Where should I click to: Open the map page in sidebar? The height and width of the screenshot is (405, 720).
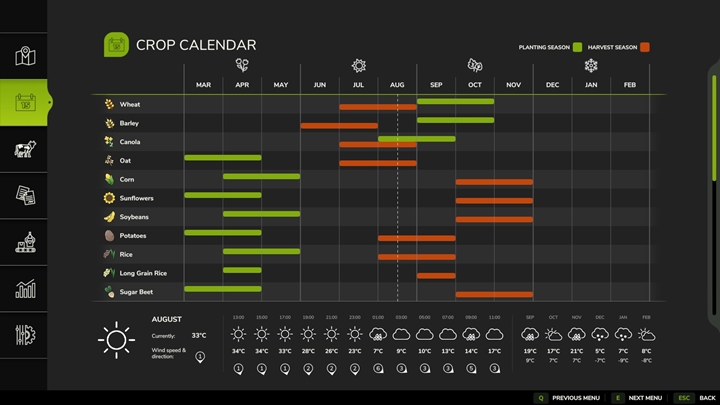25,56
